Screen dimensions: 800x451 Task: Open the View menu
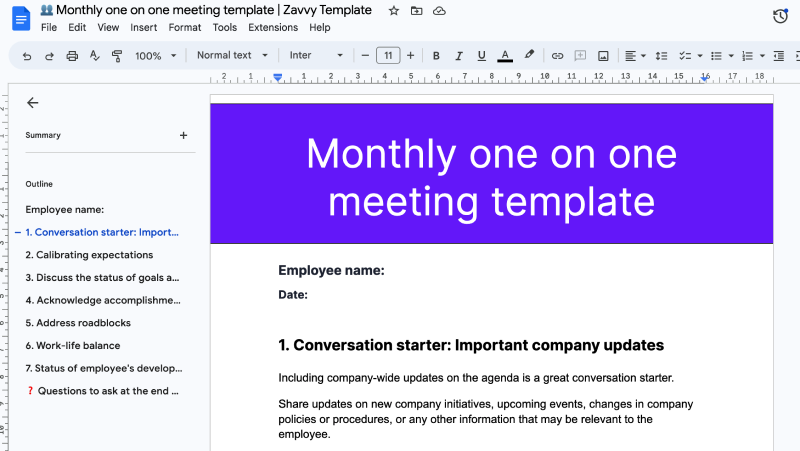pyautogui.click(x=108, y=28)
